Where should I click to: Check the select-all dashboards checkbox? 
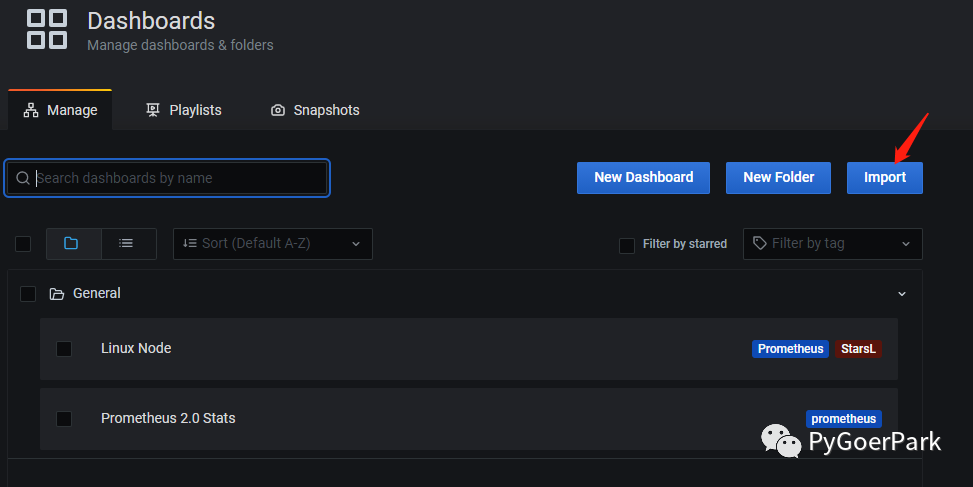click(23, 244)
